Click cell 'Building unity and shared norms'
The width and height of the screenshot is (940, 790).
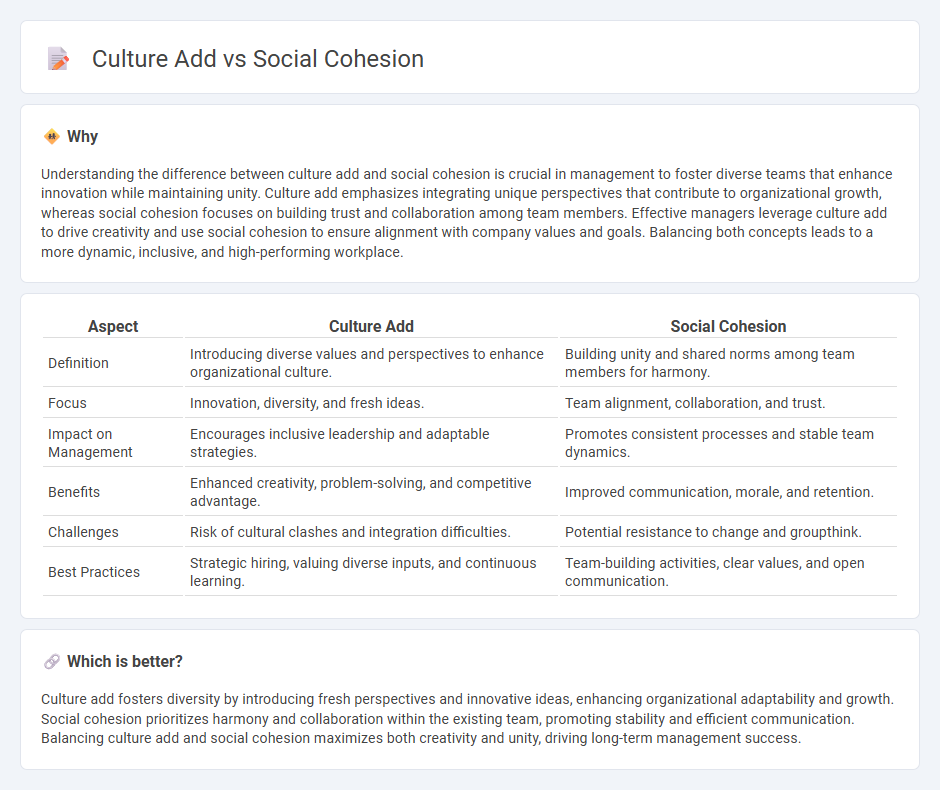click(728, 363)
